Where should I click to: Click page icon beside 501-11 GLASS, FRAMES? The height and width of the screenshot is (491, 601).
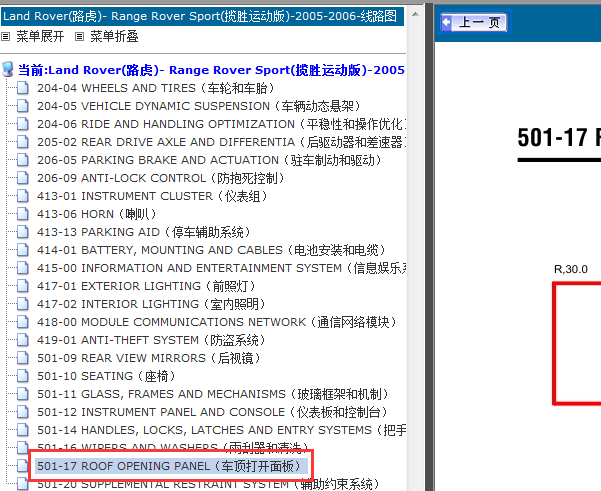click(23, 394)
